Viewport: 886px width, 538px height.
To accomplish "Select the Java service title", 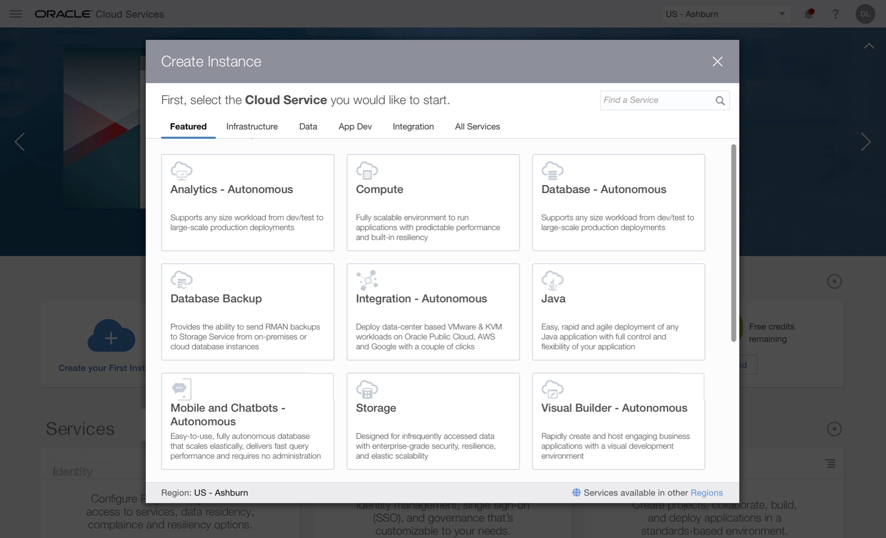I will click(553, 298).
